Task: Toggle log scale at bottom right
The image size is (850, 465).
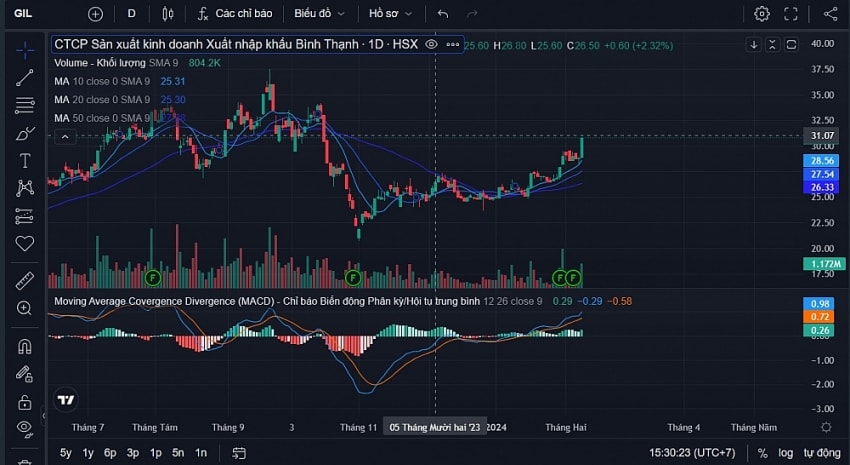Action: pos(785,453)
